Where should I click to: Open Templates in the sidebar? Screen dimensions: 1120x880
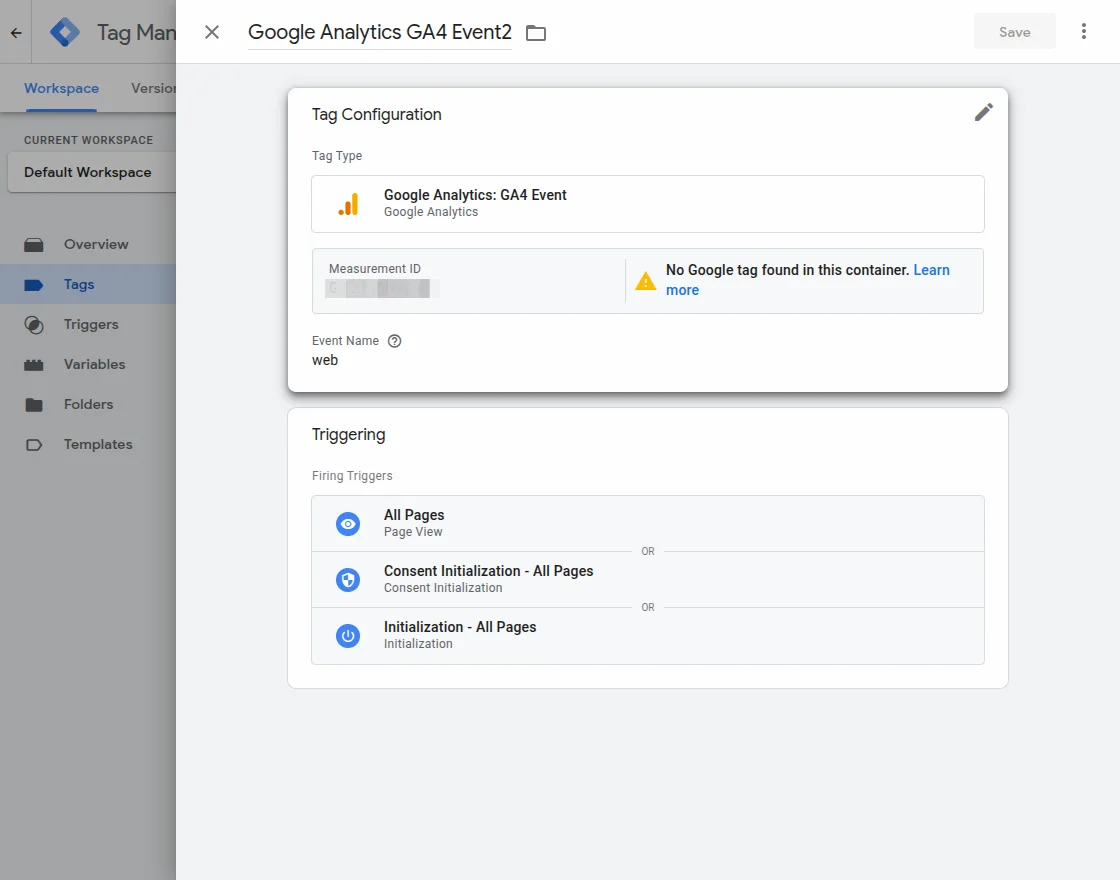pyautogui.click(x=97, y=444)
